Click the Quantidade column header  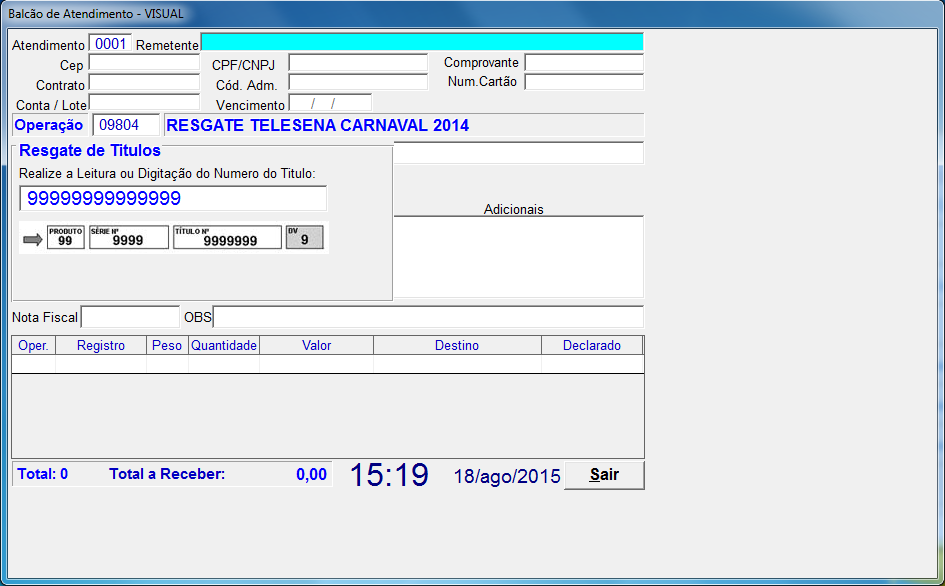coord(224,345)
